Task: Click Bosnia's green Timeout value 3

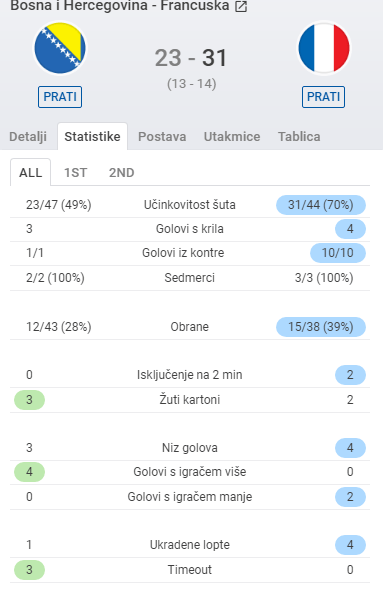Action: pos(29,570)
